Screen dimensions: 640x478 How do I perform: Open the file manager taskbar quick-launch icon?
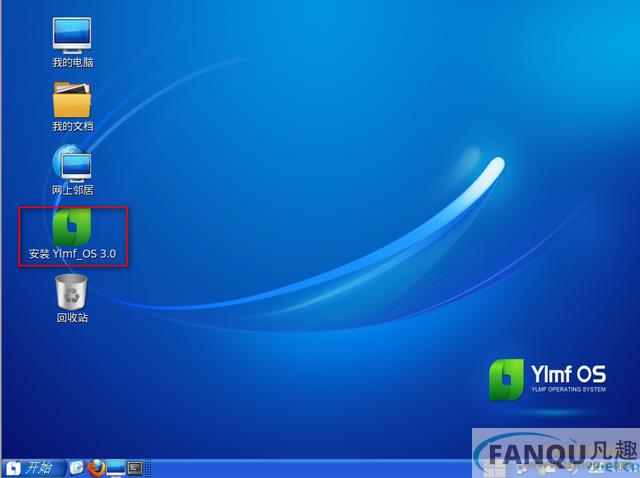point(77,468)
